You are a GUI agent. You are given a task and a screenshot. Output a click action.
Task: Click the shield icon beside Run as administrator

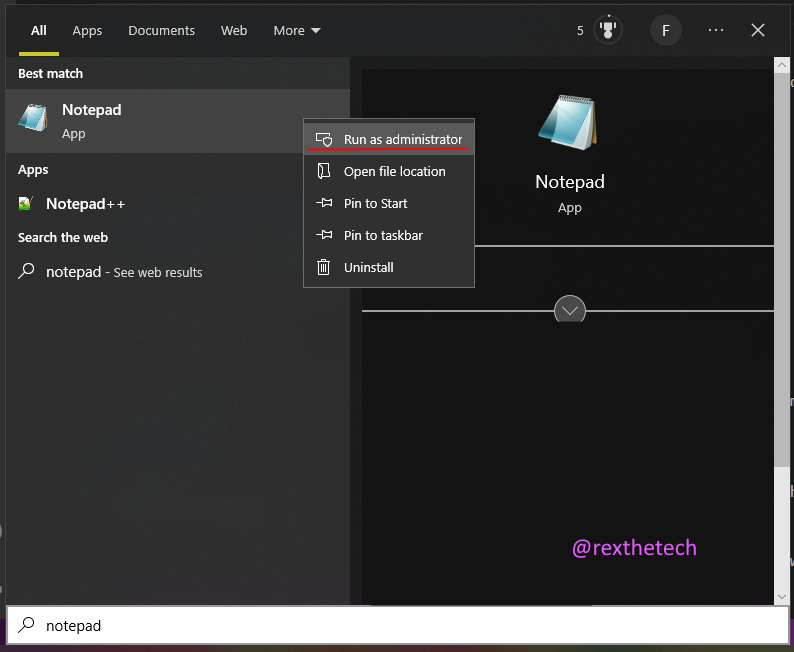tap(324, 139)
